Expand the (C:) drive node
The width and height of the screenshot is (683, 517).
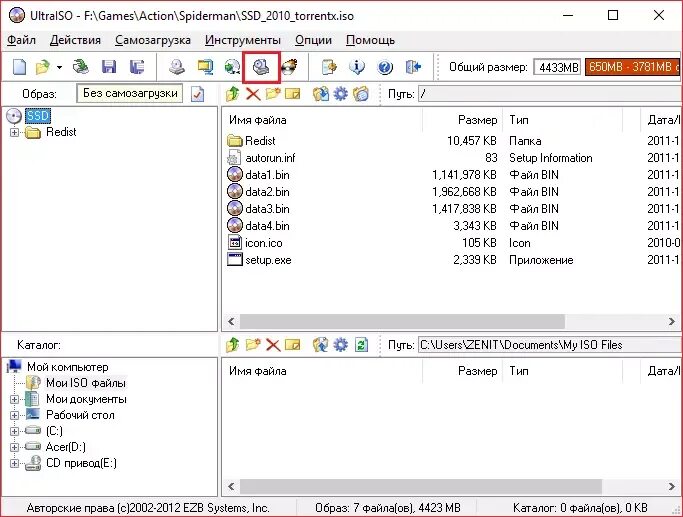tap(14, 431)
